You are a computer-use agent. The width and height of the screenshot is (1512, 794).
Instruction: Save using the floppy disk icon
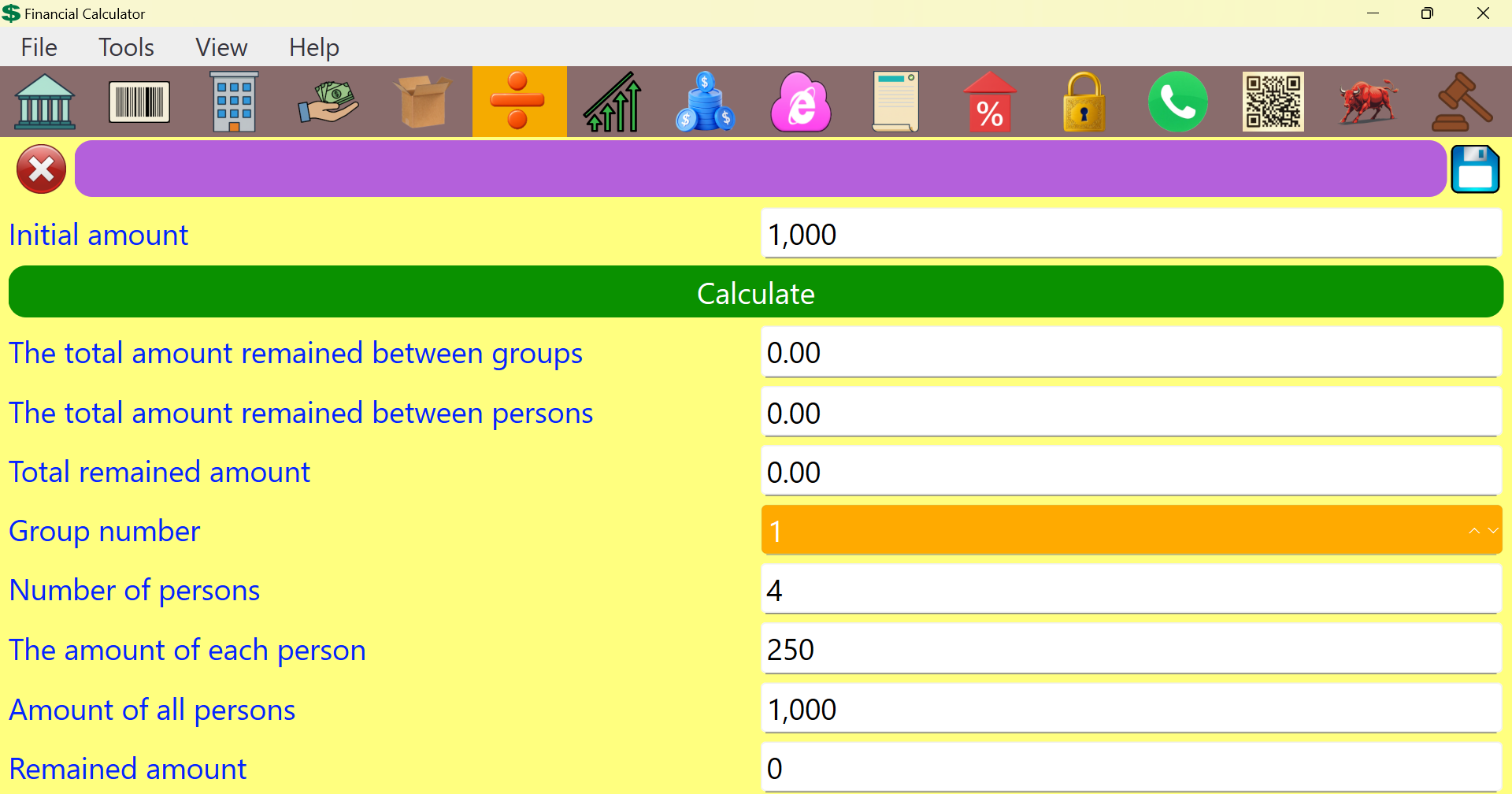(1476, 169)
